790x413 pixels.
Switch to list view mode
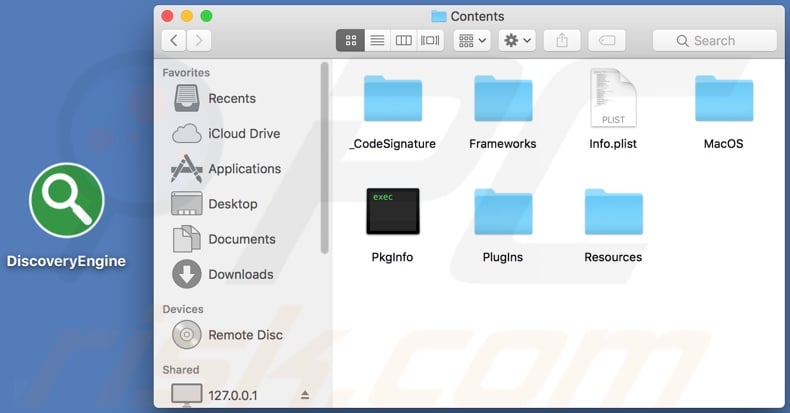377,41
